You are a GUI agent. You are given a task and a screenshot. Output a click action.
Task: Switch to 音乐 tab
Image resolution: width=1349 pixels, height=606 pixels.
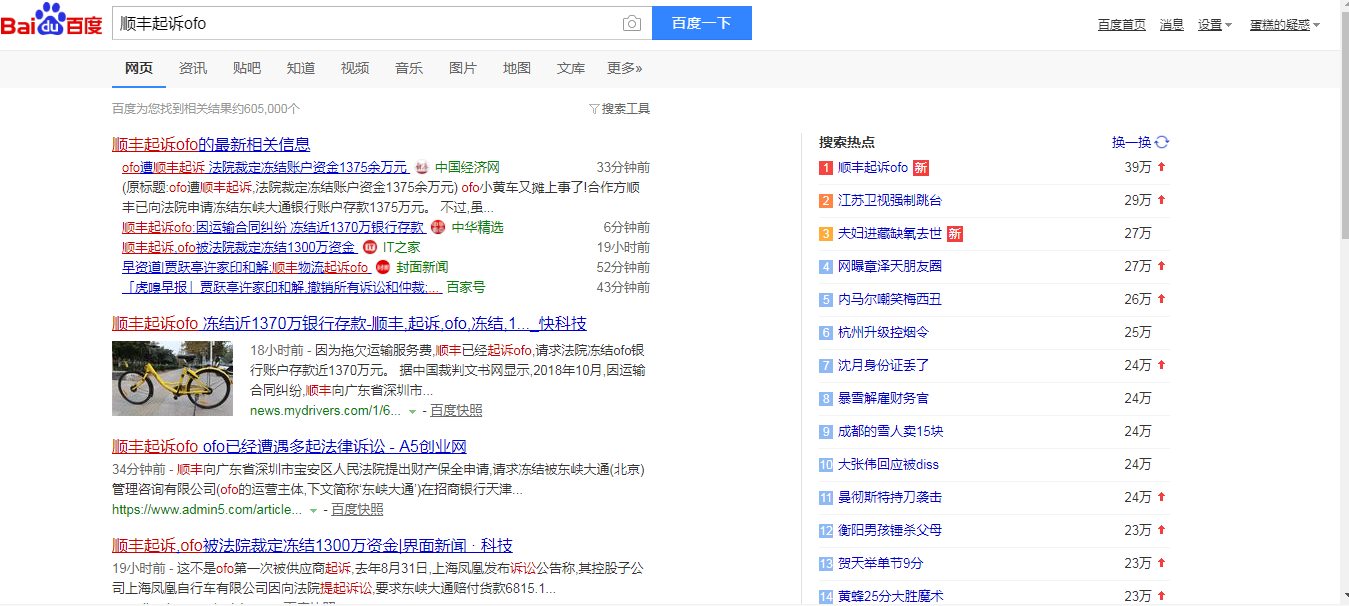click(409, 68)
